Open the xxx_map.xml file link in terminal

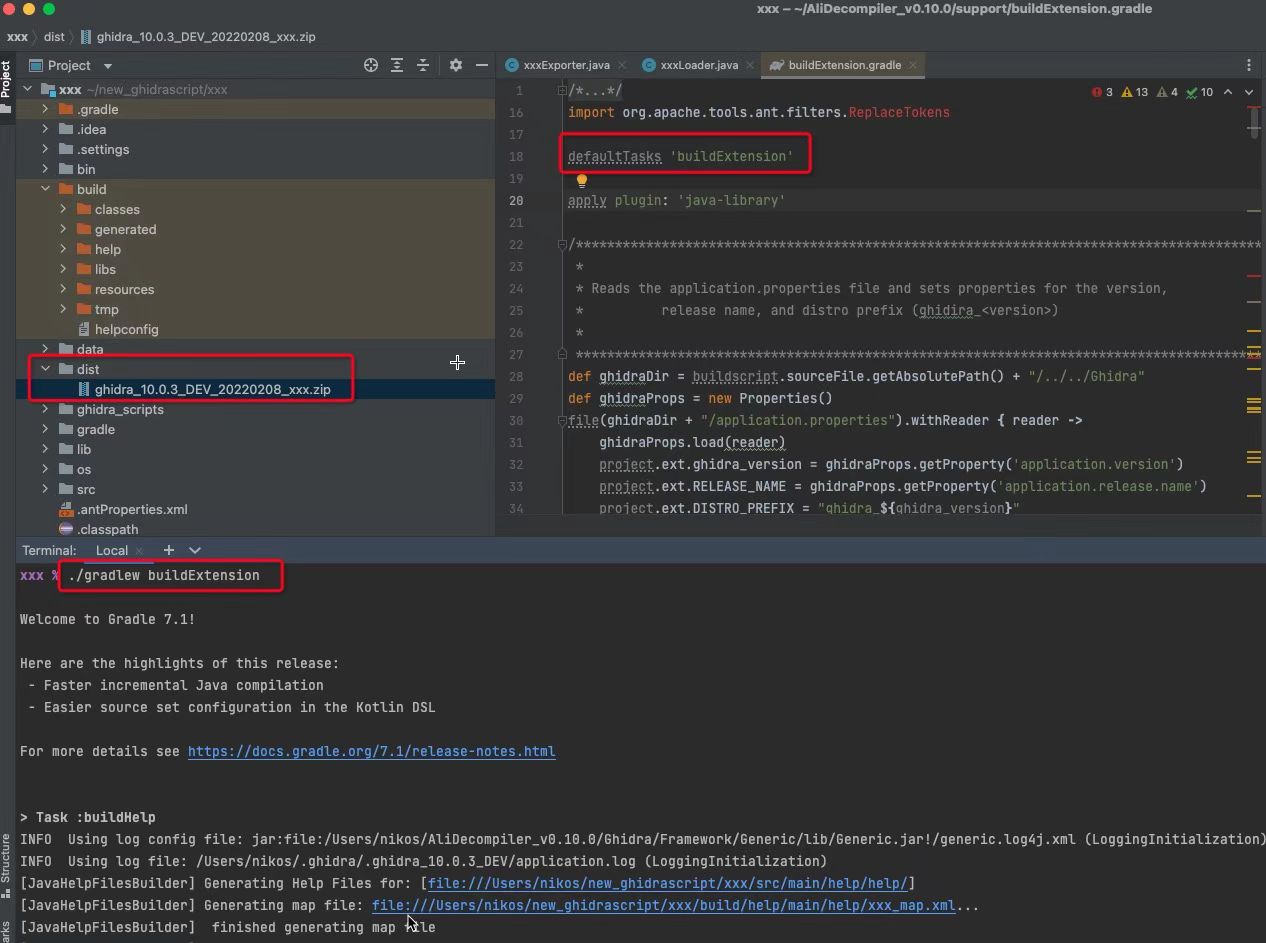click(663, 905)
